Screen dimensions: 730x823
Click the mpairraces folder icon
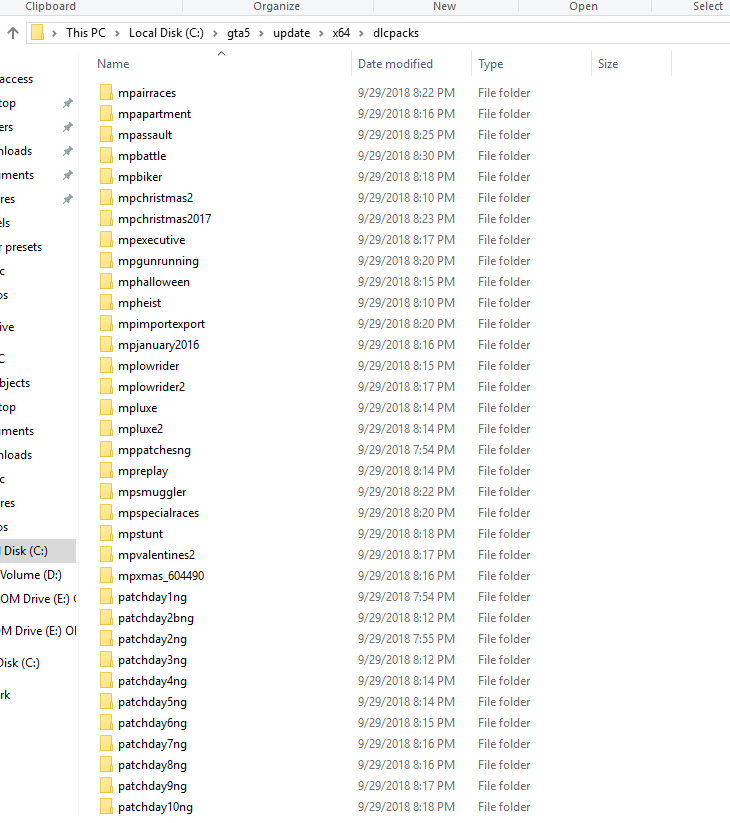pos(106,92)
